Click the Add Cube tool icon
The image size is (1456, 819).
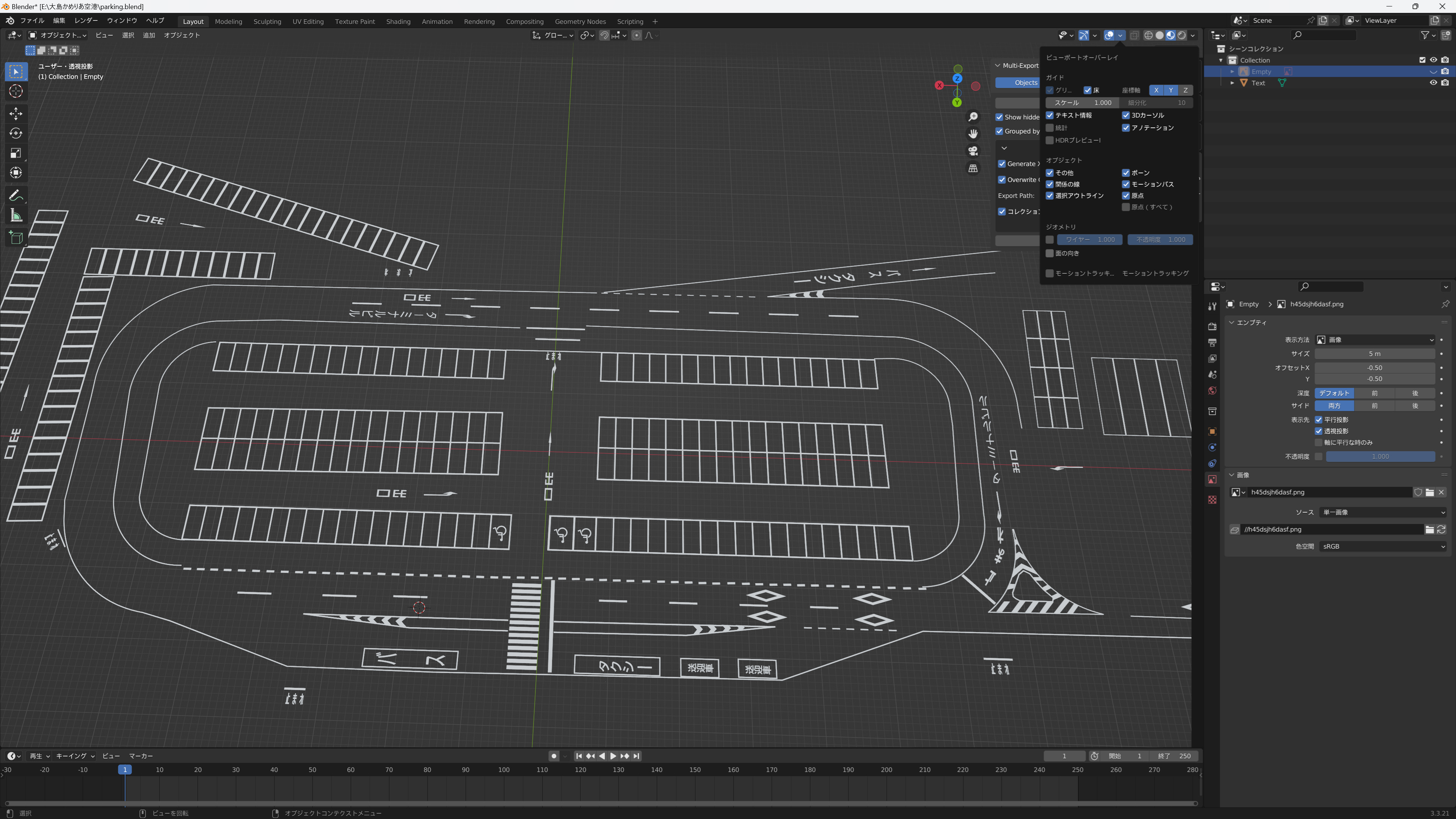[16, 238]
